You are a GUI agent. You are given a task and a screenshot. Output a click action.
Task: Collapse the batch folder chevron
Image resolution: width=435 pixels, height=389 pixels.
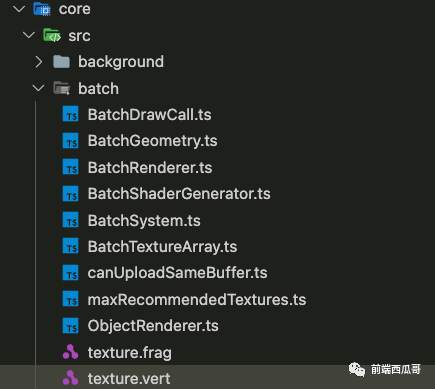[39, 88]
